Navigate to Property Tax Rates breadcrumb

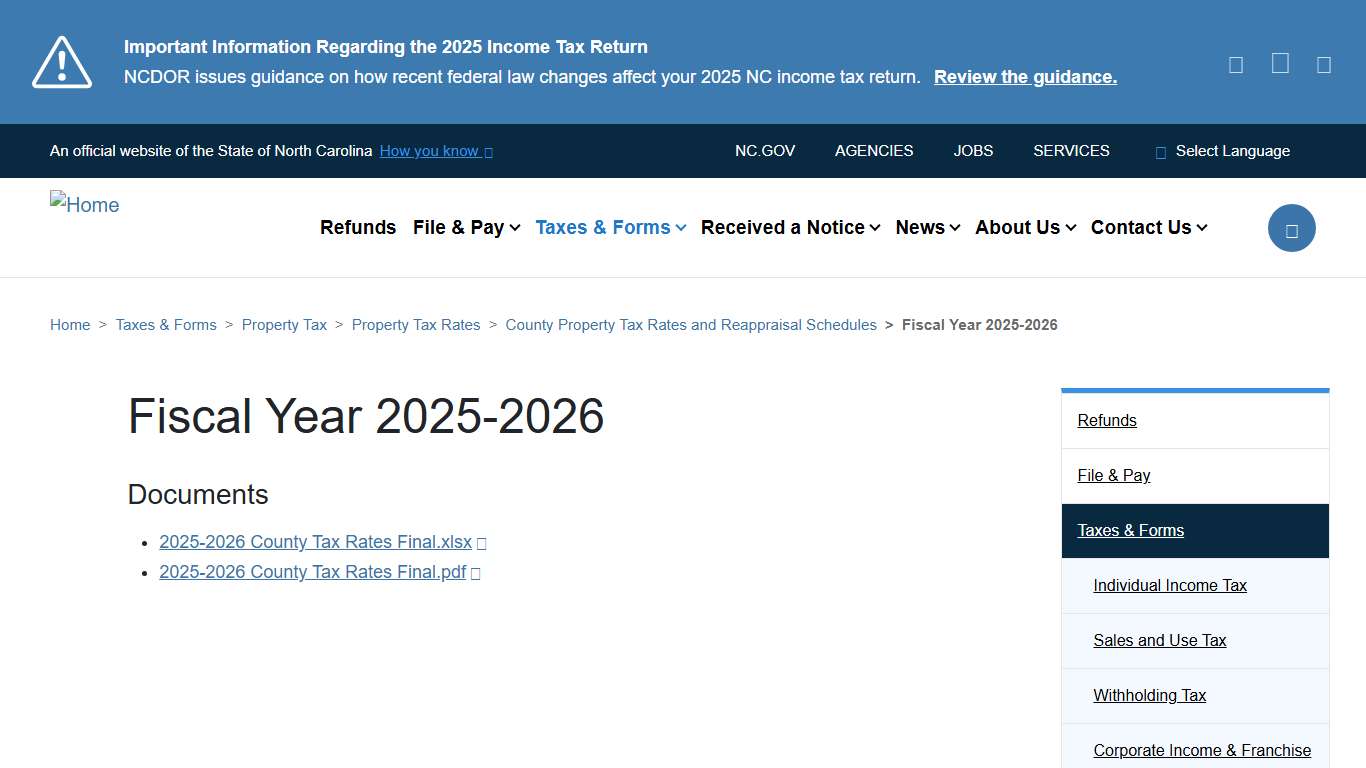416,324
